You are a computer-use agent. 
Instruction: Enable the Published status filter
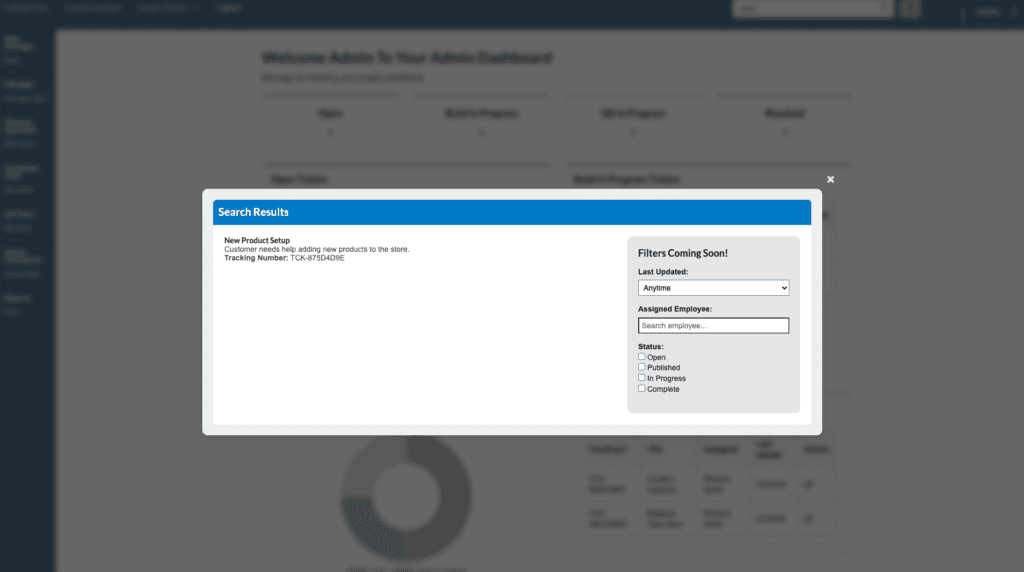tap(642, 367)
